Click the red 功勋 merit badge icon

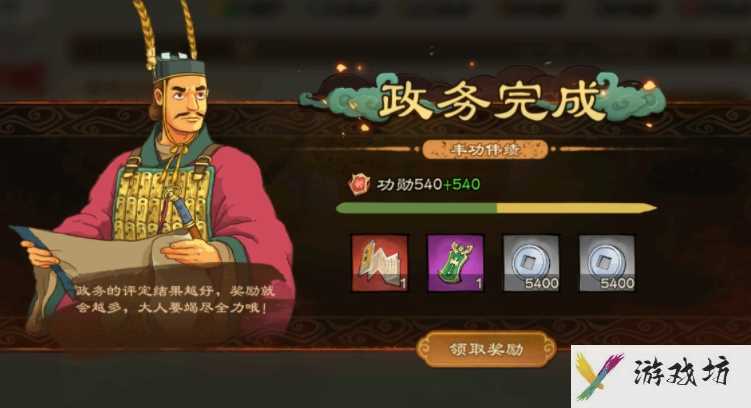point(359,184)
